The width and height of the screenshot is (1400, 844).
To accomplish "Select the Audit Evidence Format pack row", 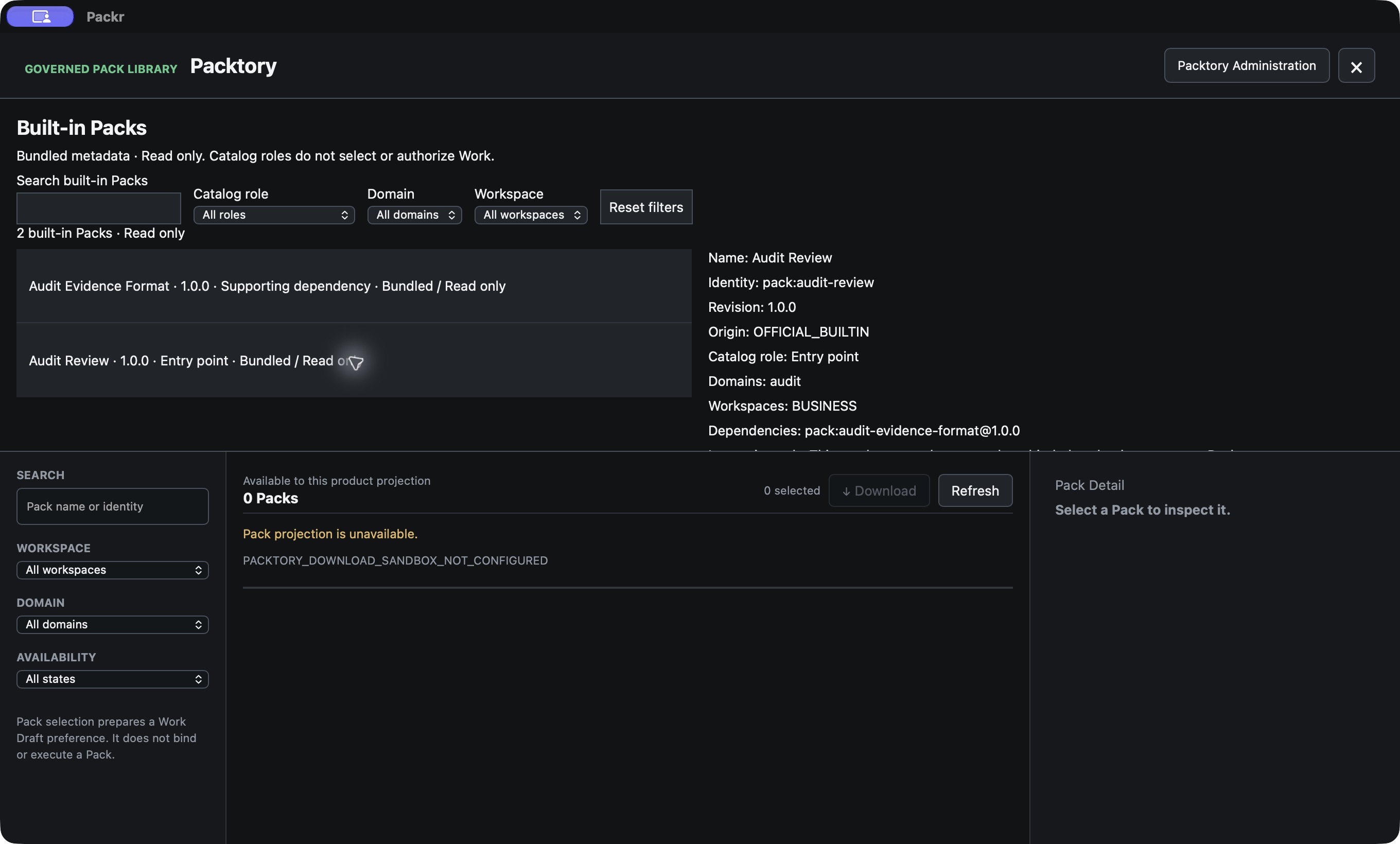I will point(354,286).
